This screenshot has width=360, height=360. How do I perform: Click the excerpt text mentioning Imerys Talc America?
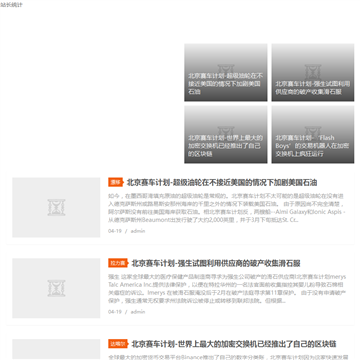click(227, 289)
